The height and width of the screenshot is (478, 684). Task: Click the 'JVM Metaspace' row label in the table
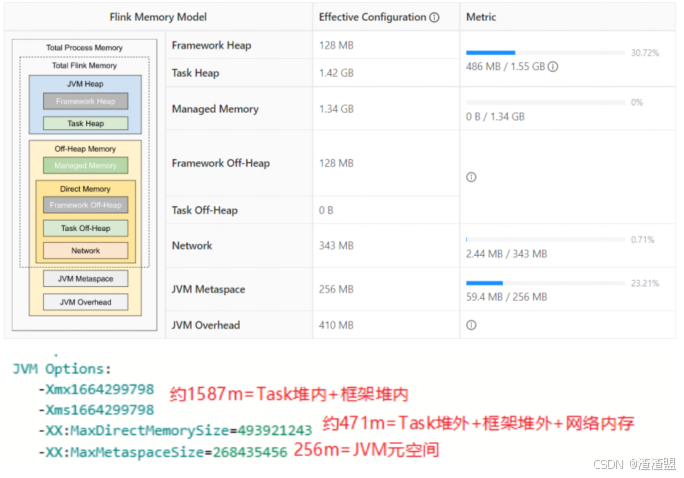point(208,289)
